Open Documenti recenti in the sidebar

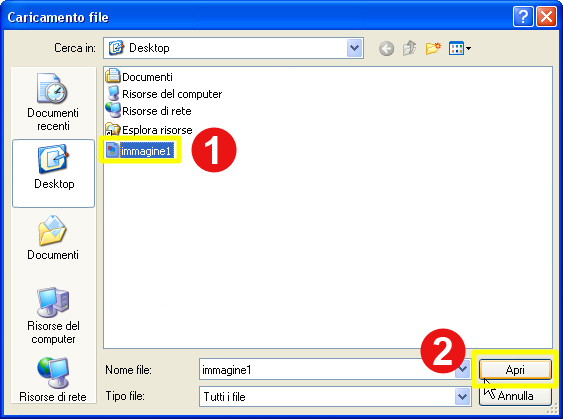click(53, 102)
